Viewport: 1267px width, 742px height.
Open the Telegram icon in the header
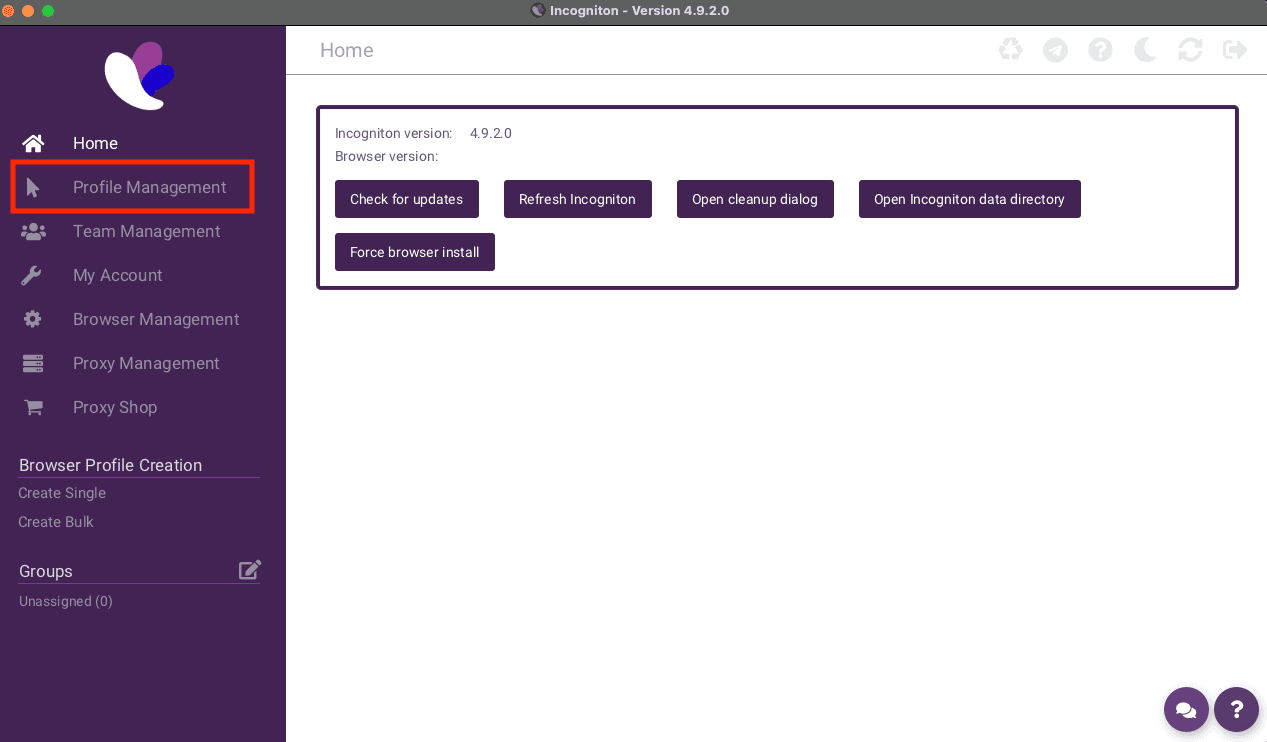pos(1055,49)
